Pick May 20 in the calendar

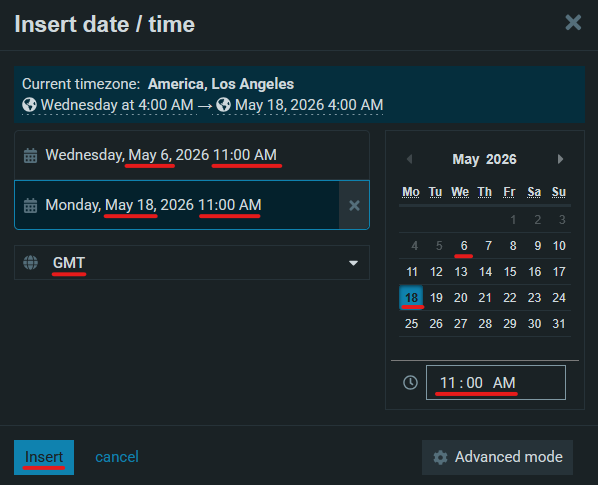coord(461,298)
